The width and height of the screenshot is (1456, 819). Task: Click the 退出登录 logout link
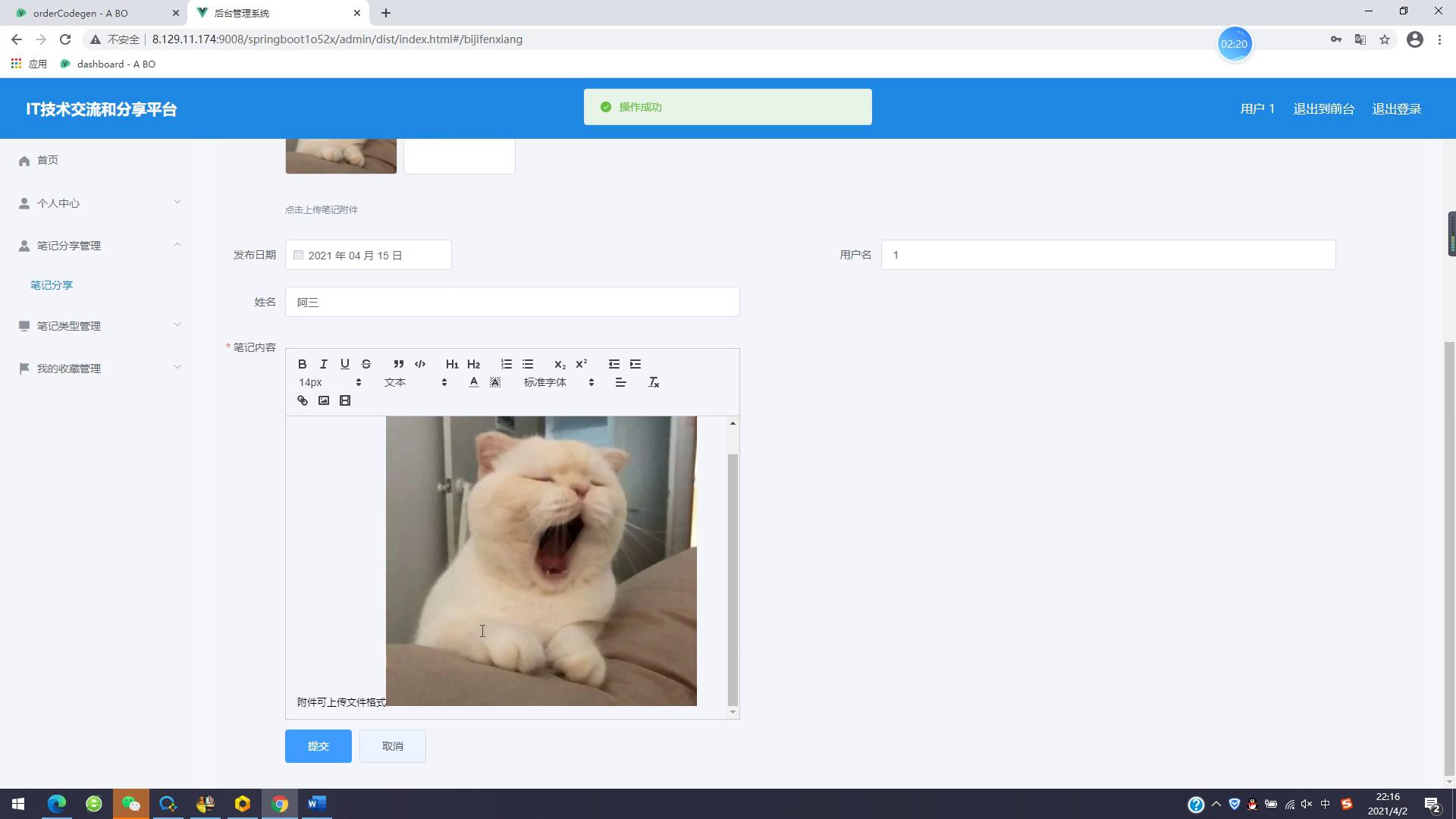pyautogui.click(x=1396, y=109)
